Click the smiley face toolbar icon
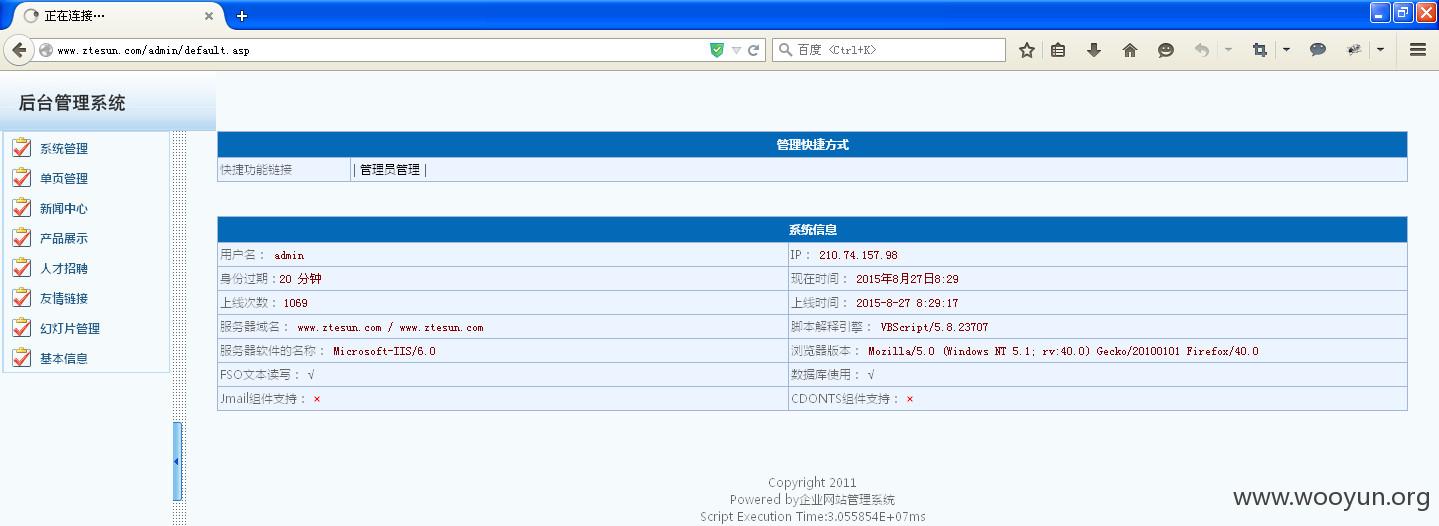 [x=1166, y=50]
